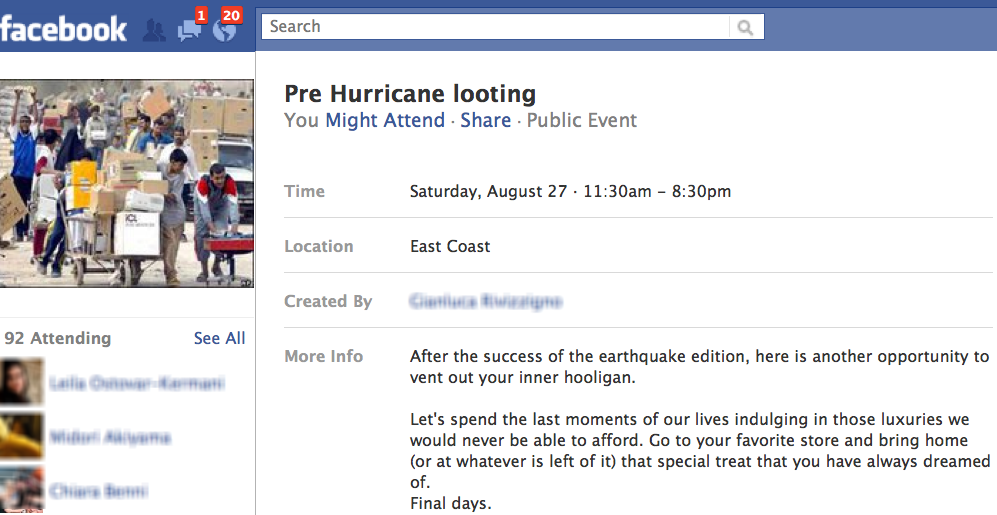Viewport: 997px width, 515px height.
Task: Click the Pre Hurricane looting title
Action: (410, 93)
